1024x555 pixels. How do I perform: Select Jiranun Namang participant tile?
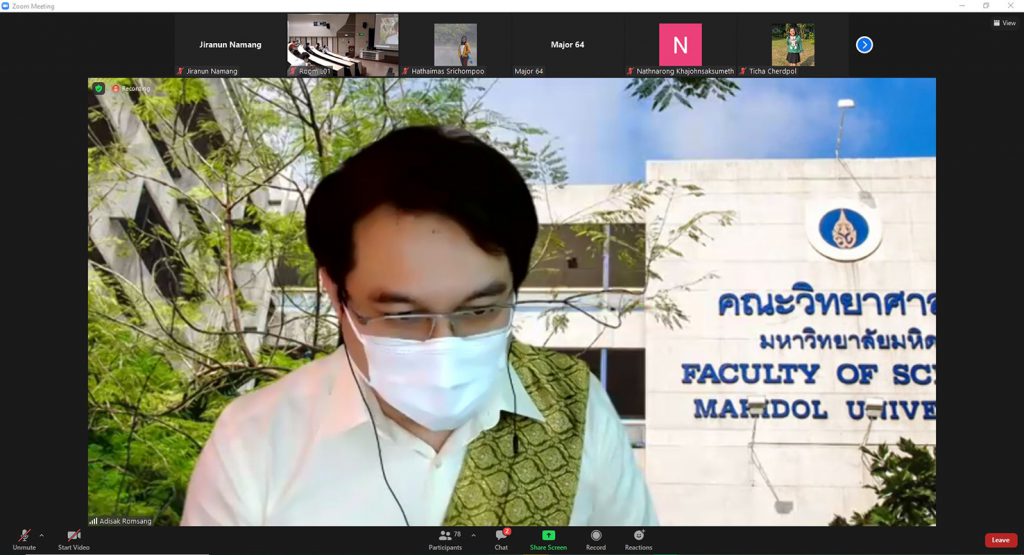coord(230,45)
